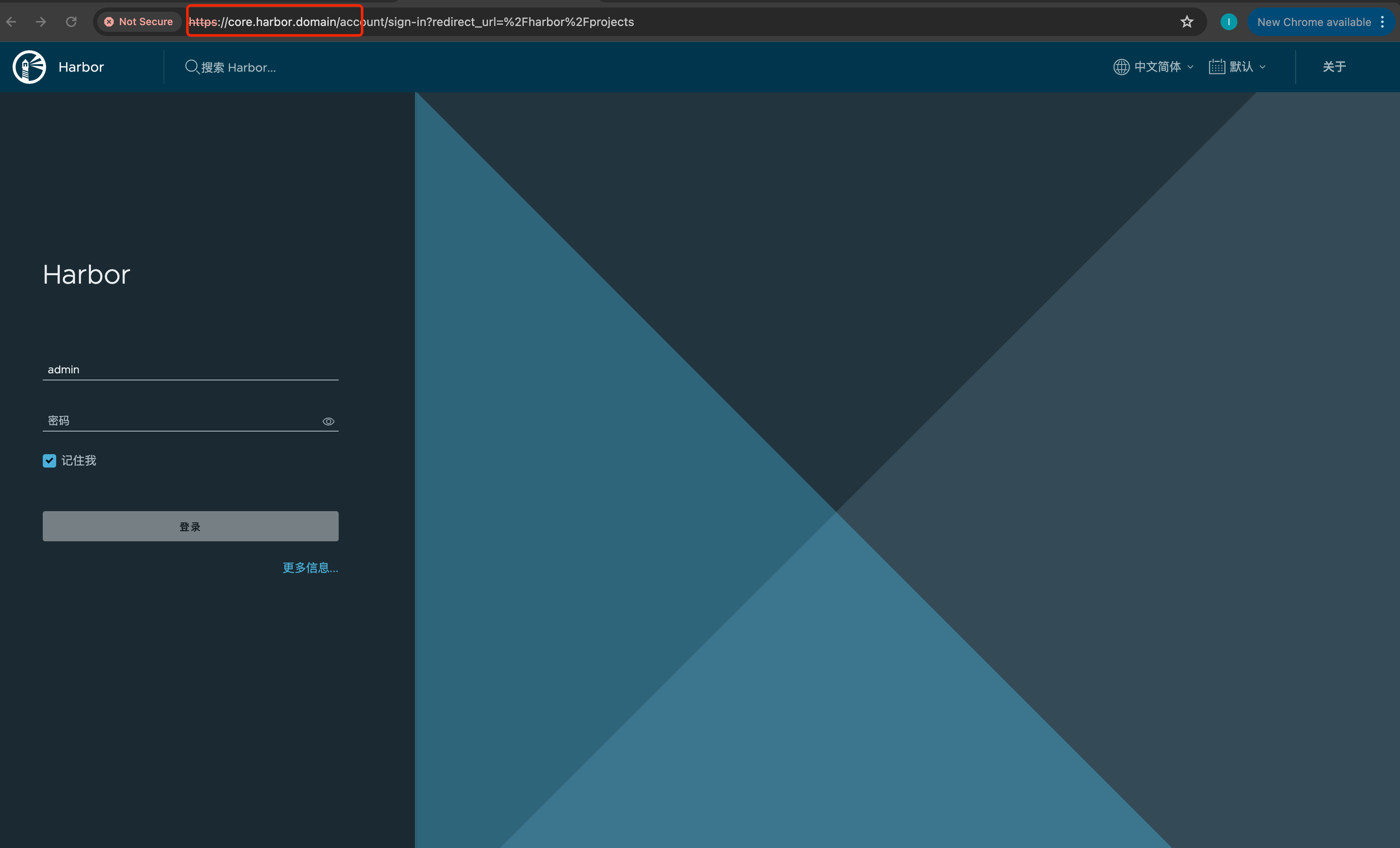Click the admin username field
The width and height of the screenshot is (1400, 848).
[190, 369]
